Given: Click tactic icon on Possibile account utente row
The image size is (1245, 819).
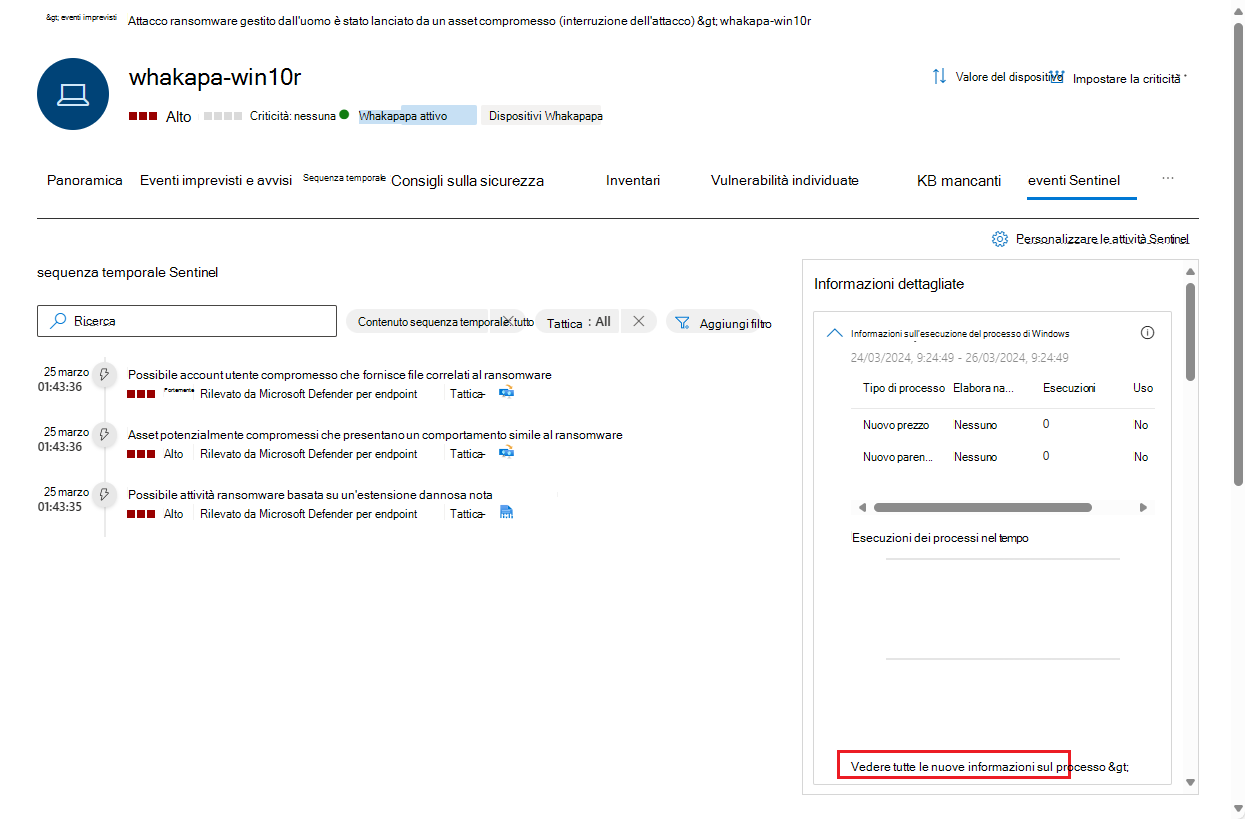Looking at the screenshot, I should (x=507, y=393).
